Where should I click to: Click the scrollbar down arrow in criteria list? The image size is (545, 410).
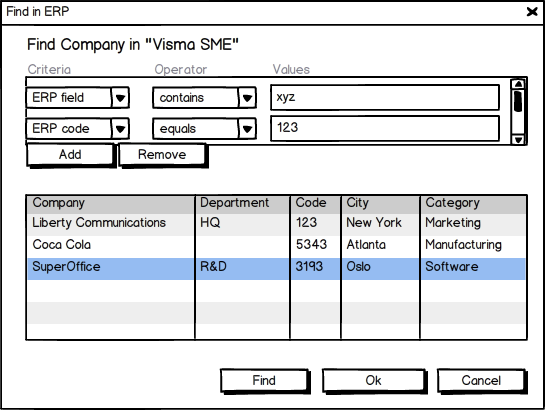coord(518,140)
